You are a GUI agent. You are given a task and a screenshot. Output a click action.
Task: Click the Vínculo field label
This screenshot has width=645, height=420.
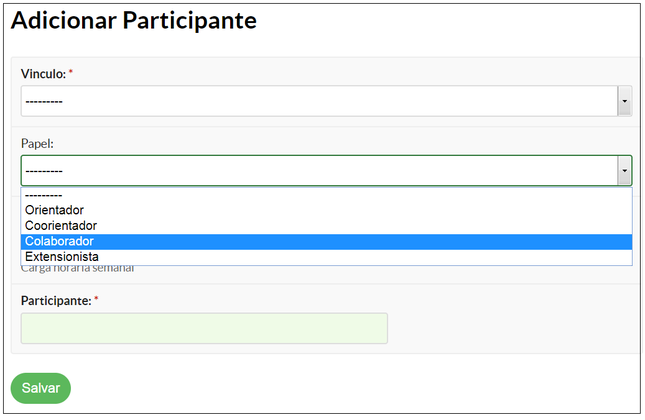(43, 74)
